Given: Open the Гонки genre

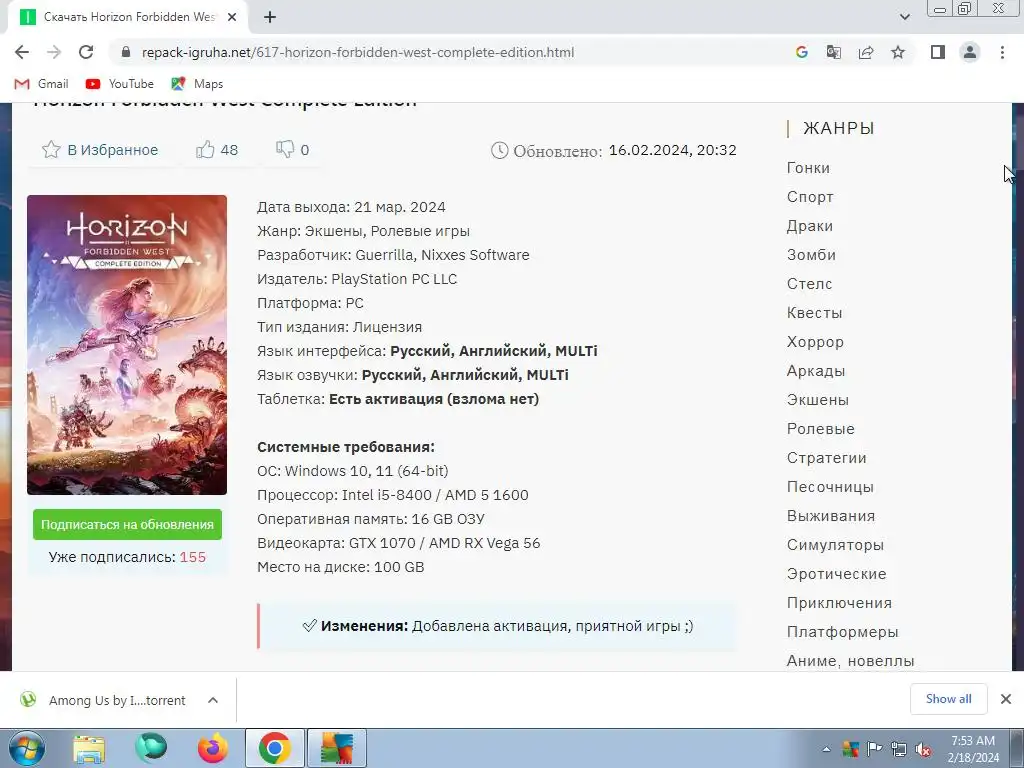Looking at the screenshot, I should pyautogui.click(x=808, y=168).
